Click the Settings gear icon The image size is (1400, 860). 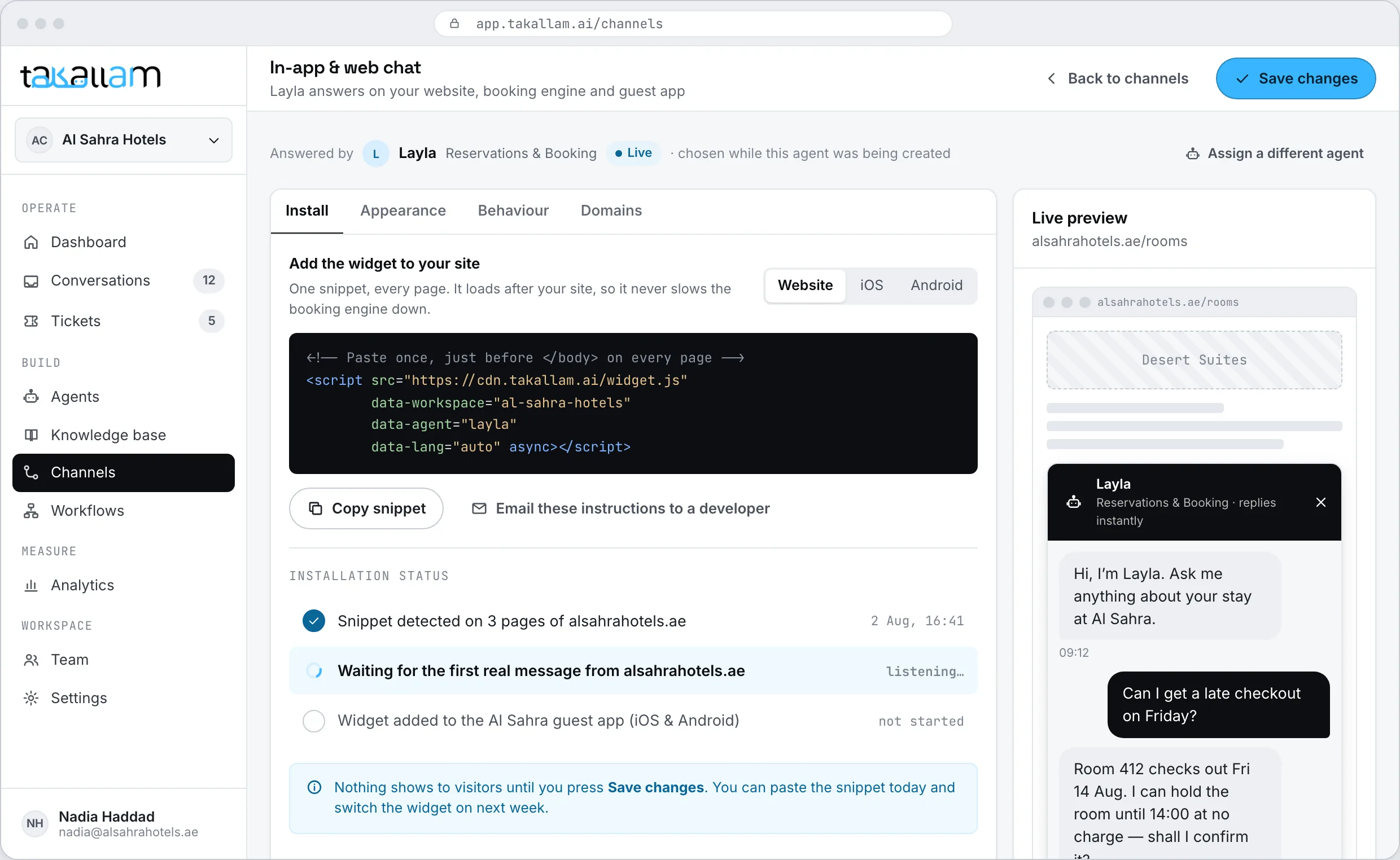(30, 698)
